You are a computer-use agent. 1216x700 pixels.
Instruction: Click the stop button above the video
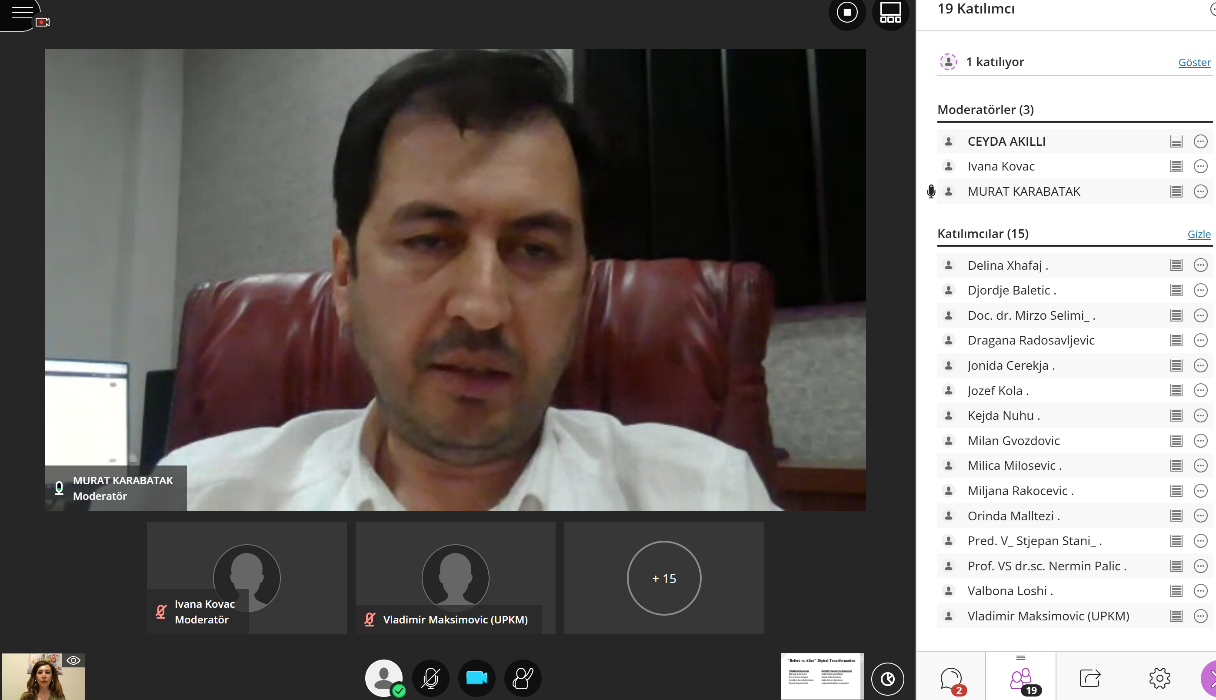[x=847, y=13]
